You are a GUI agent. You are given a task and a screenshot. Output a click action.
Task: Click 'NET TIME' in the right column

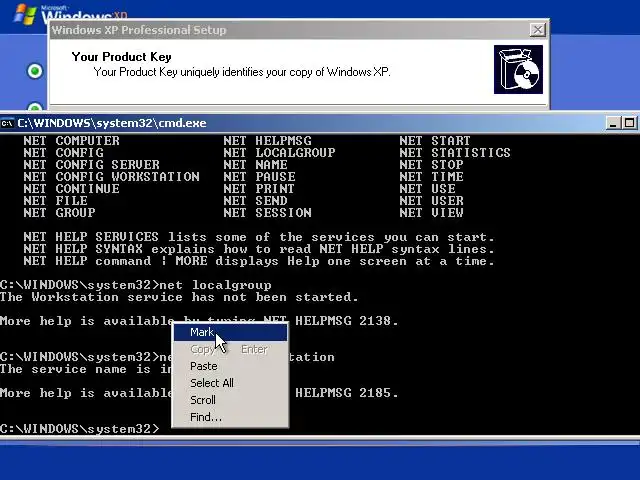[431, 177]
